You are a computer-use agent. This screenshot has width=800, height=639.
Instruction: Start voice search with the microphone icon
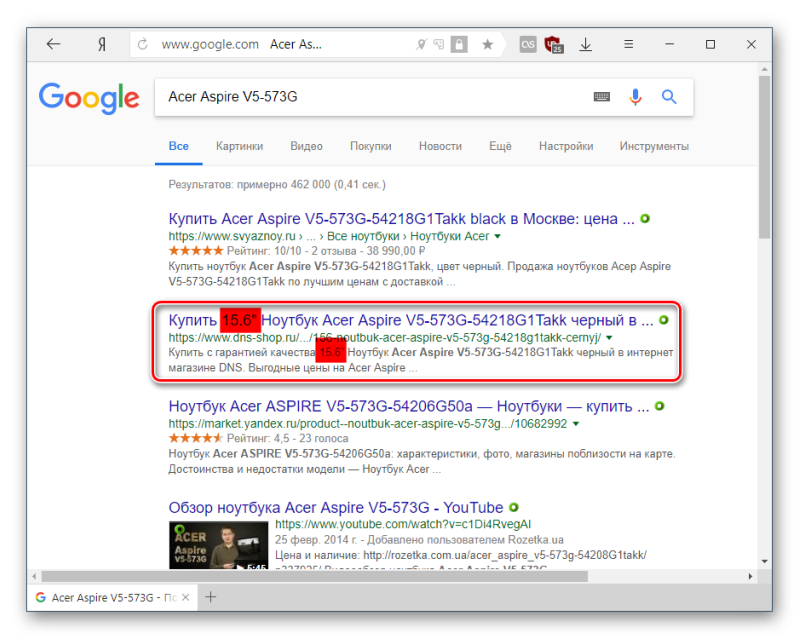point(635,96)
